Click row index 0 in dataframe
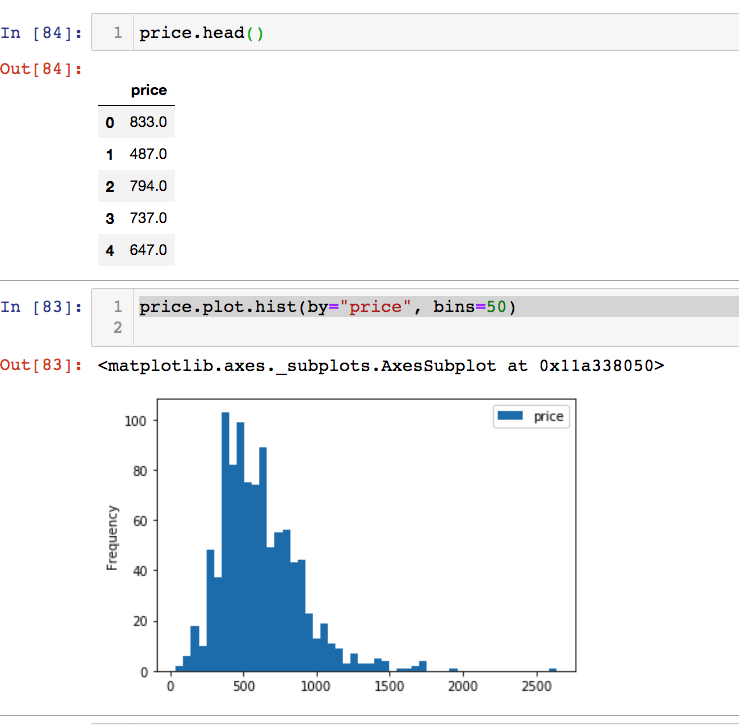This screenshot has height=725, width=739. point(110,123)
